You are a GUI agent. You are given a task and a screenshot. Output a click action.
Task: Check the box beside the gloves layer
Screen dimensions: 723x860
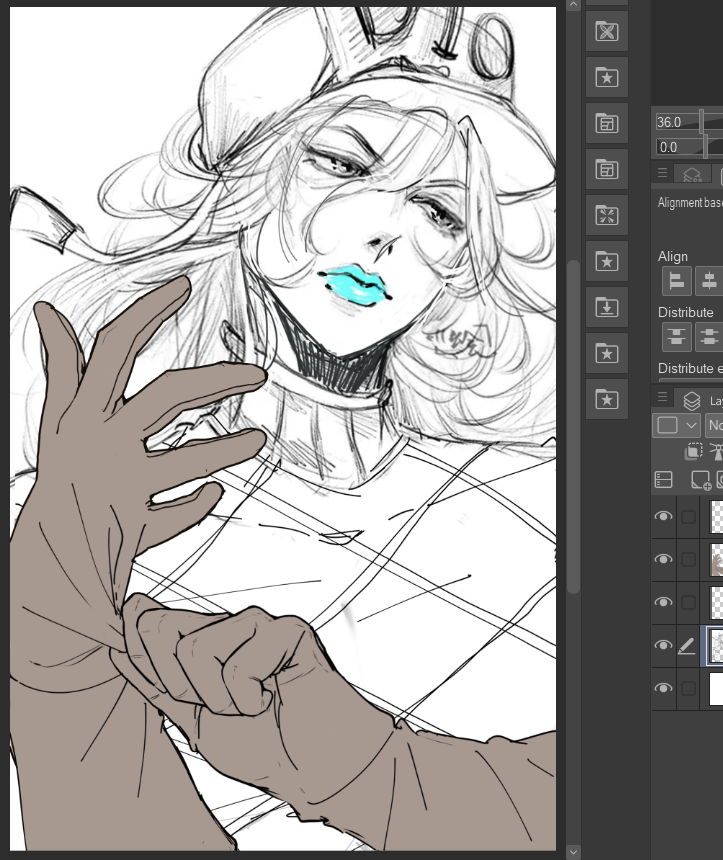pyautogui.click(x=688, y=559)
